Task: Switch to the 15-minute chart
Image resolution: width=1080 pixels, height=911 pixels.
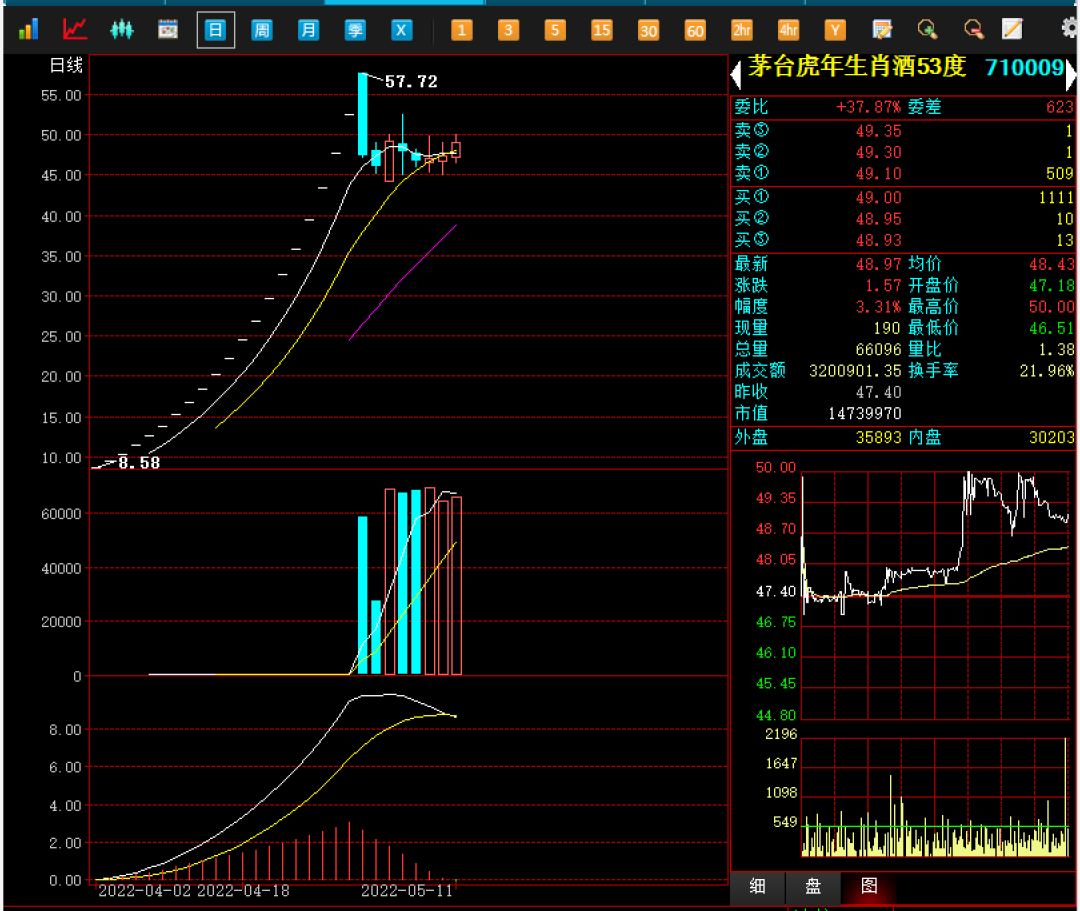Action: (601, 30)
